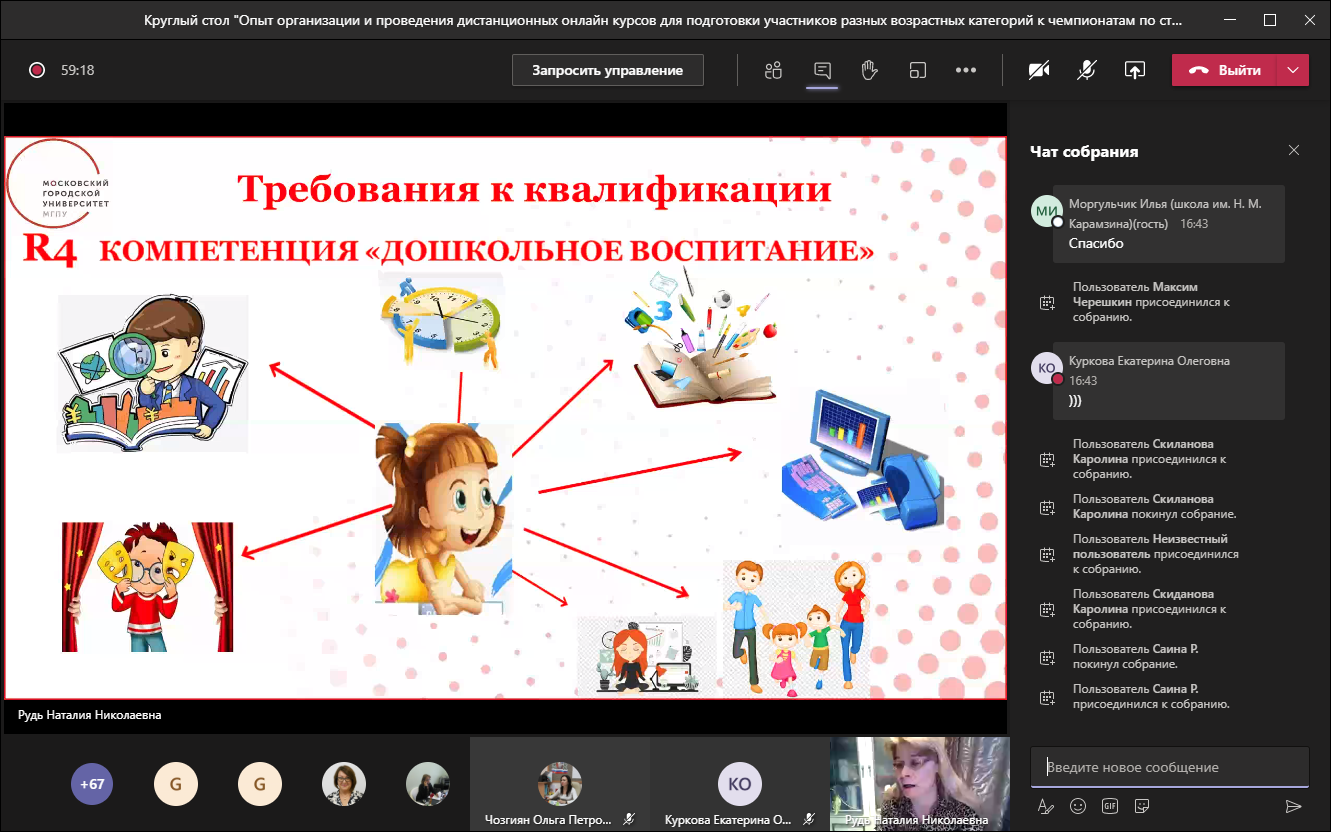Turn on the camera
The image size is (1331, 832).
pyautogui.click(x=1040, y=70)
